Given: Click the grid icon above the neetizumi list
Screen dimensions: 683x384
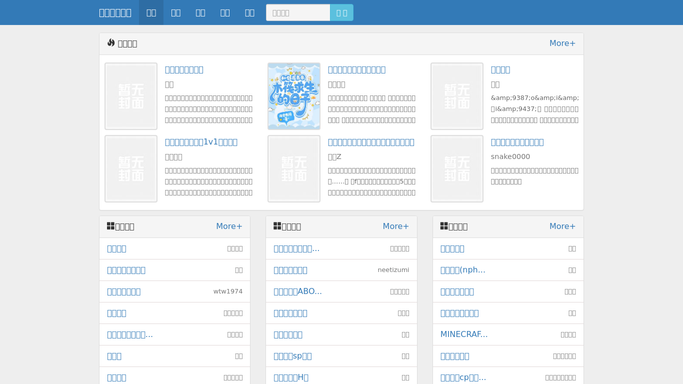Looking at the screenshot, I should (x=277, y=226).
